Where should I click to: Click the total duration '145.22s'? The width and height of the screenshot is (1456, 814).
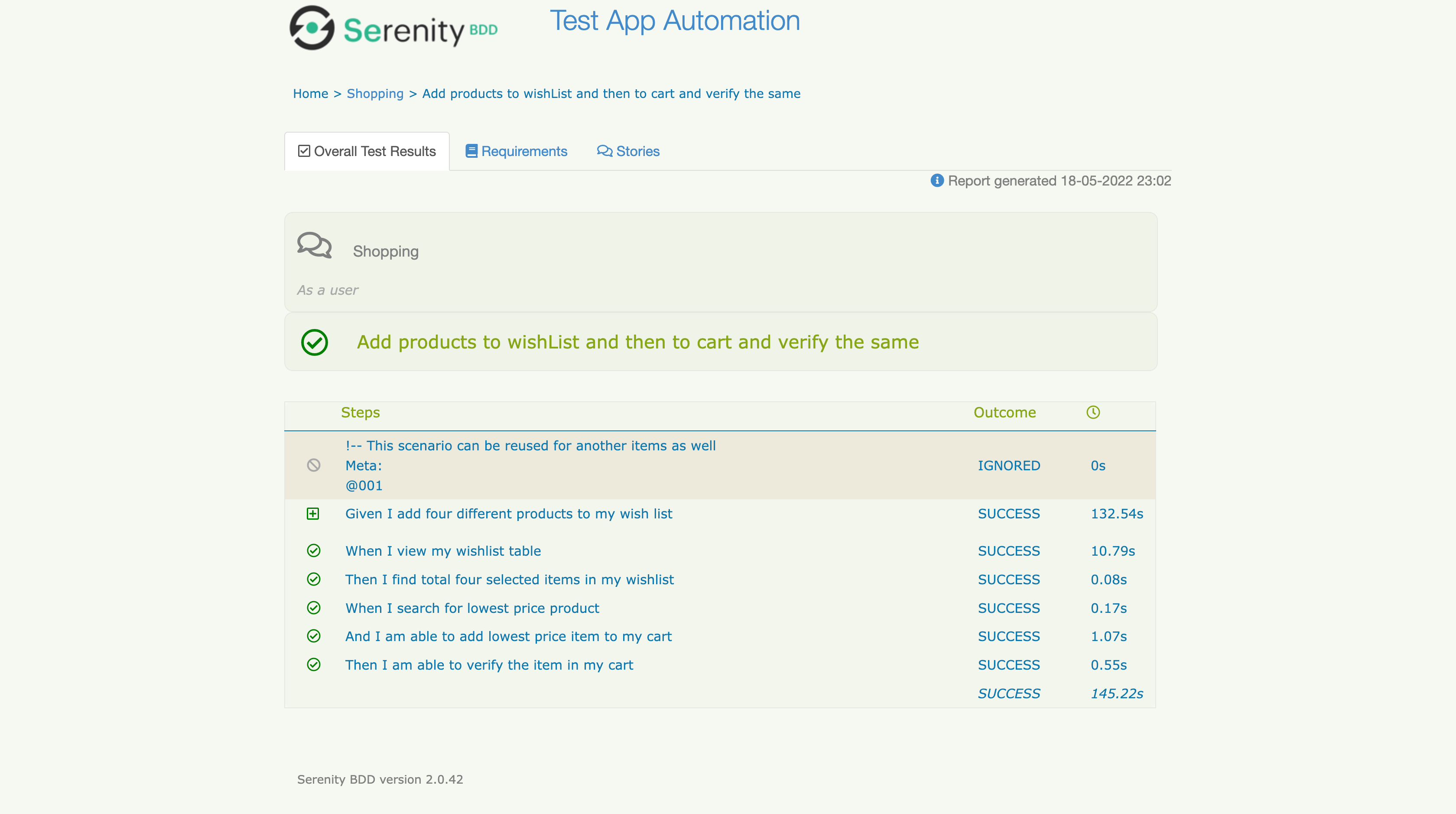coord(1117,694)
